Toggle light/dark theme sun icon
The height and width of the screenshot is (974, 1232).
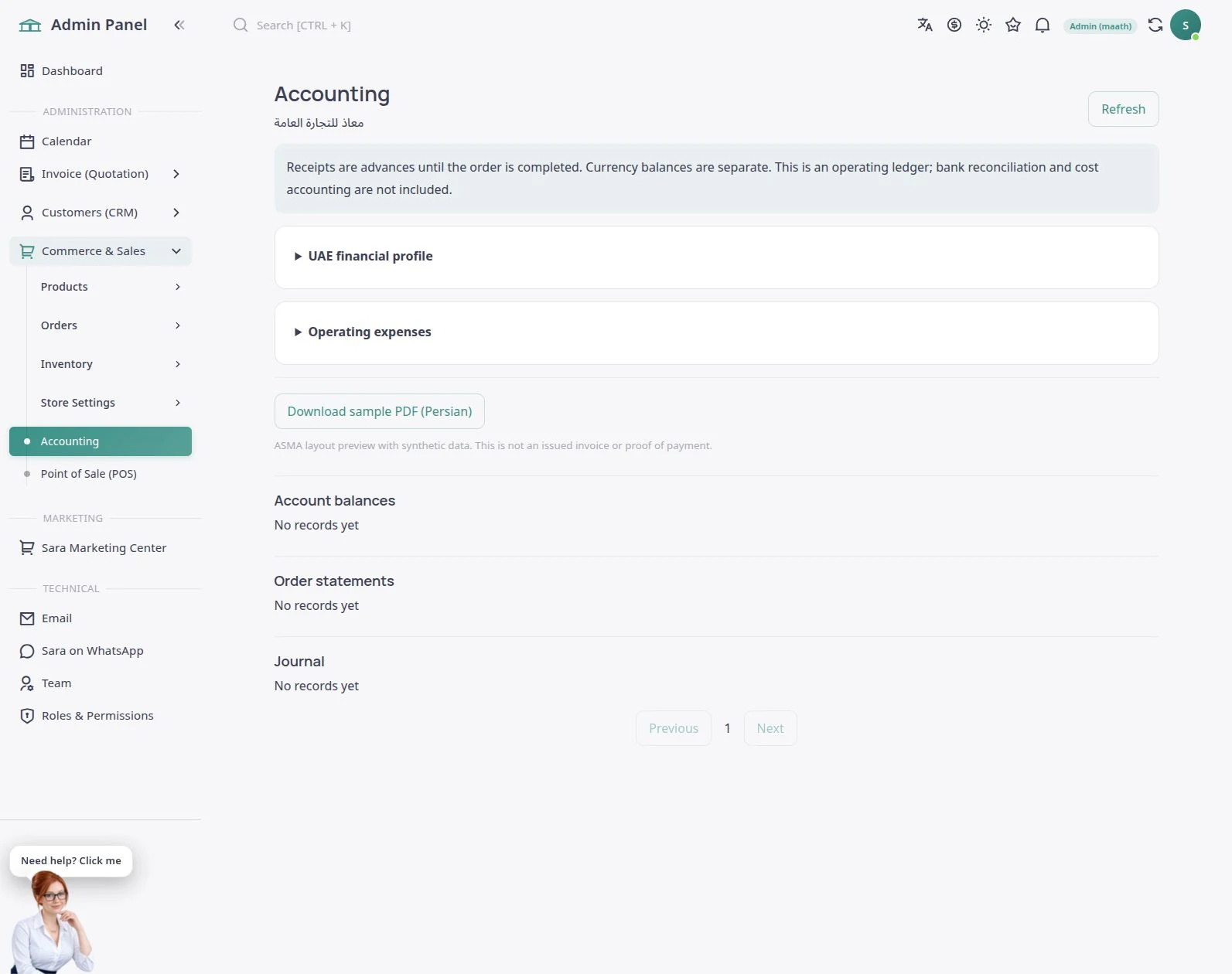point(984,25)
